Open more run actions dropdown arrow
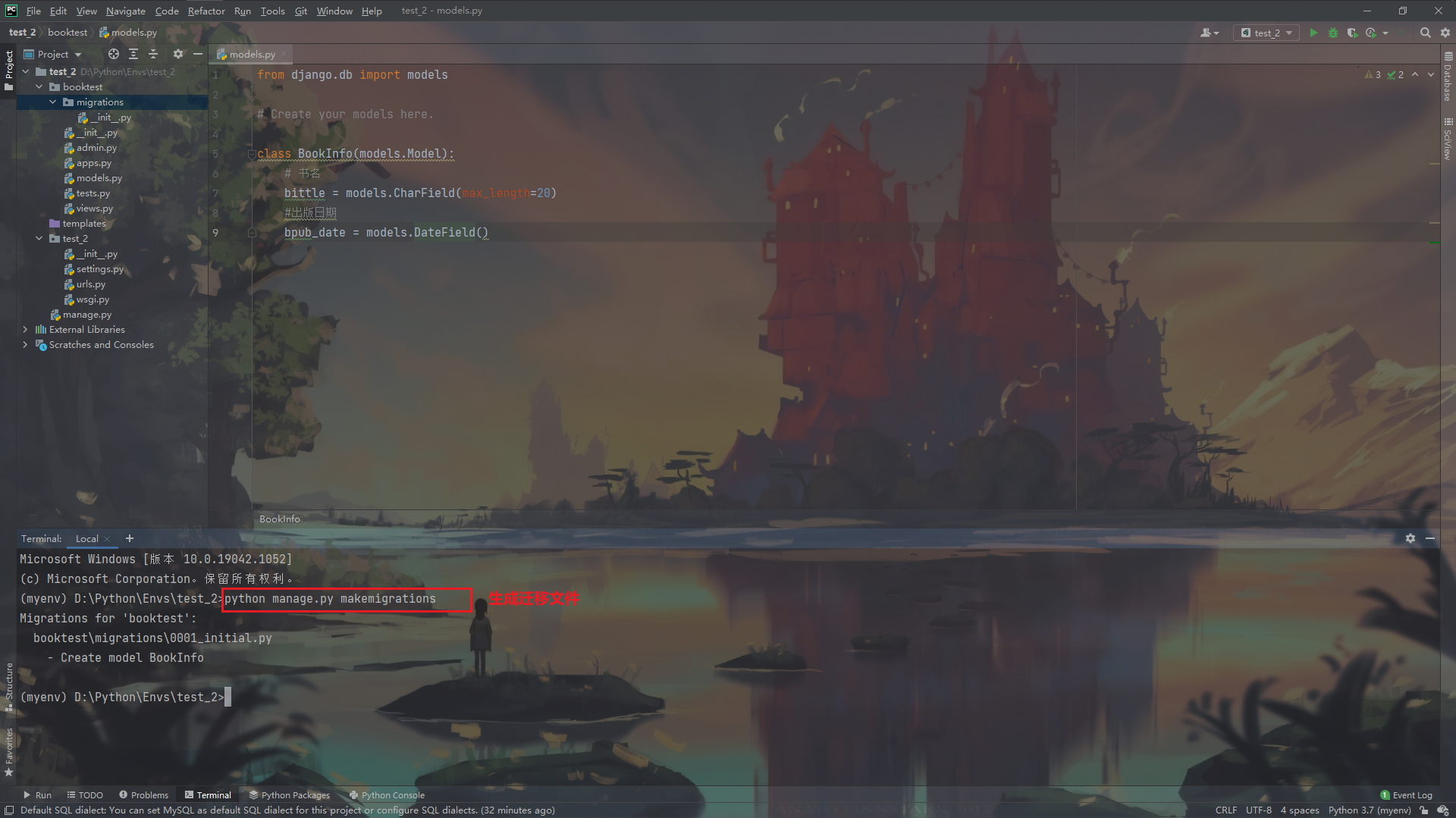The height and width of the screenshot is (818, 1456). coord(1385,33)
